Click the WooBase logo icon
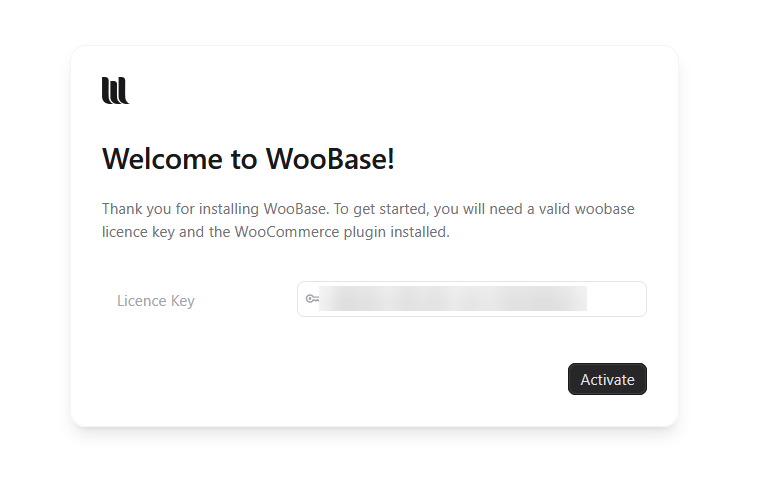 click(x=115, y=90)
